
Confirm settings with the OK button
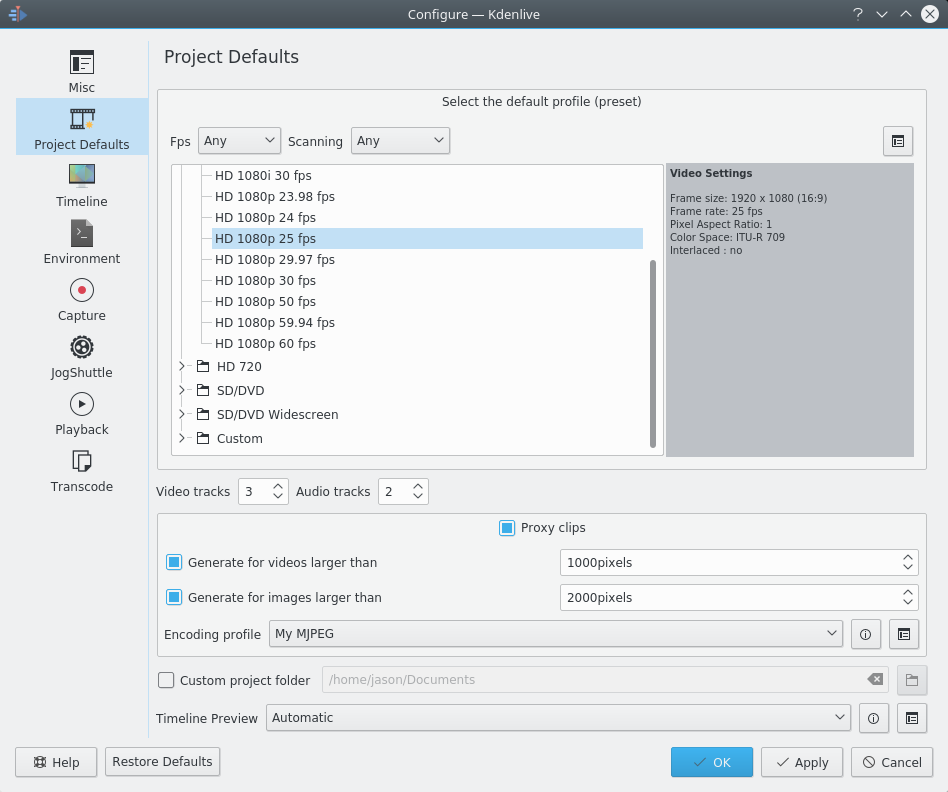(x=712, y=762)
